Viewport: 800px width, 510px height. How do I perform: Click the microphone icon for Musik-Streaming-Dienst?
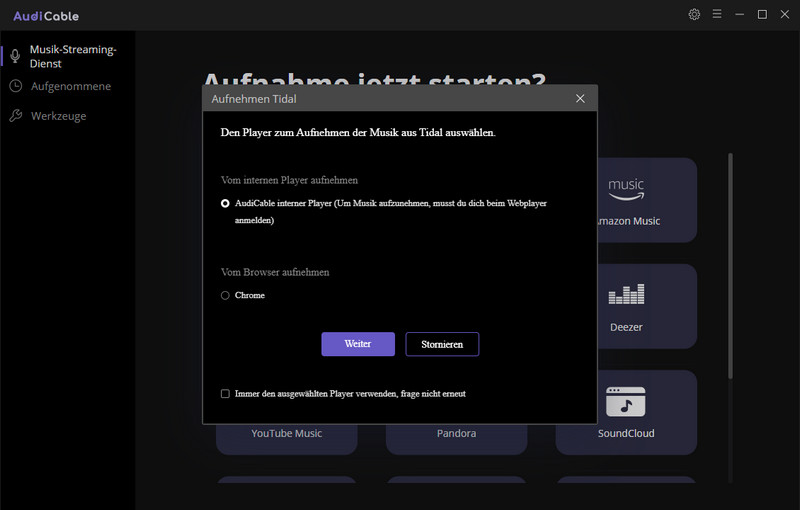tap(15, 56)
